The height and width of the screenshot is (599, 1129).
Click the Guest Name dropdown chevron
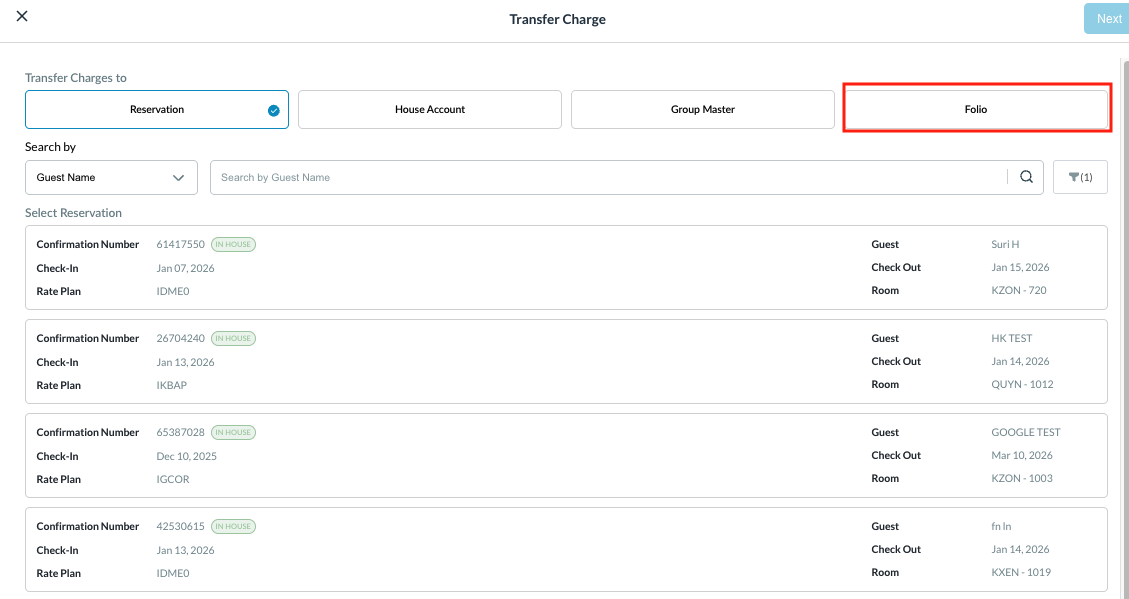coord(179,177)
